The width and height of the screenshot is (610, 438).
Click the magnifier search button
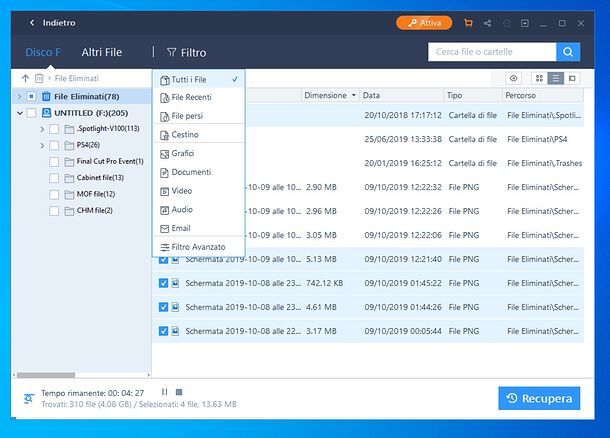pyautogui.click(x=568, y=52)
